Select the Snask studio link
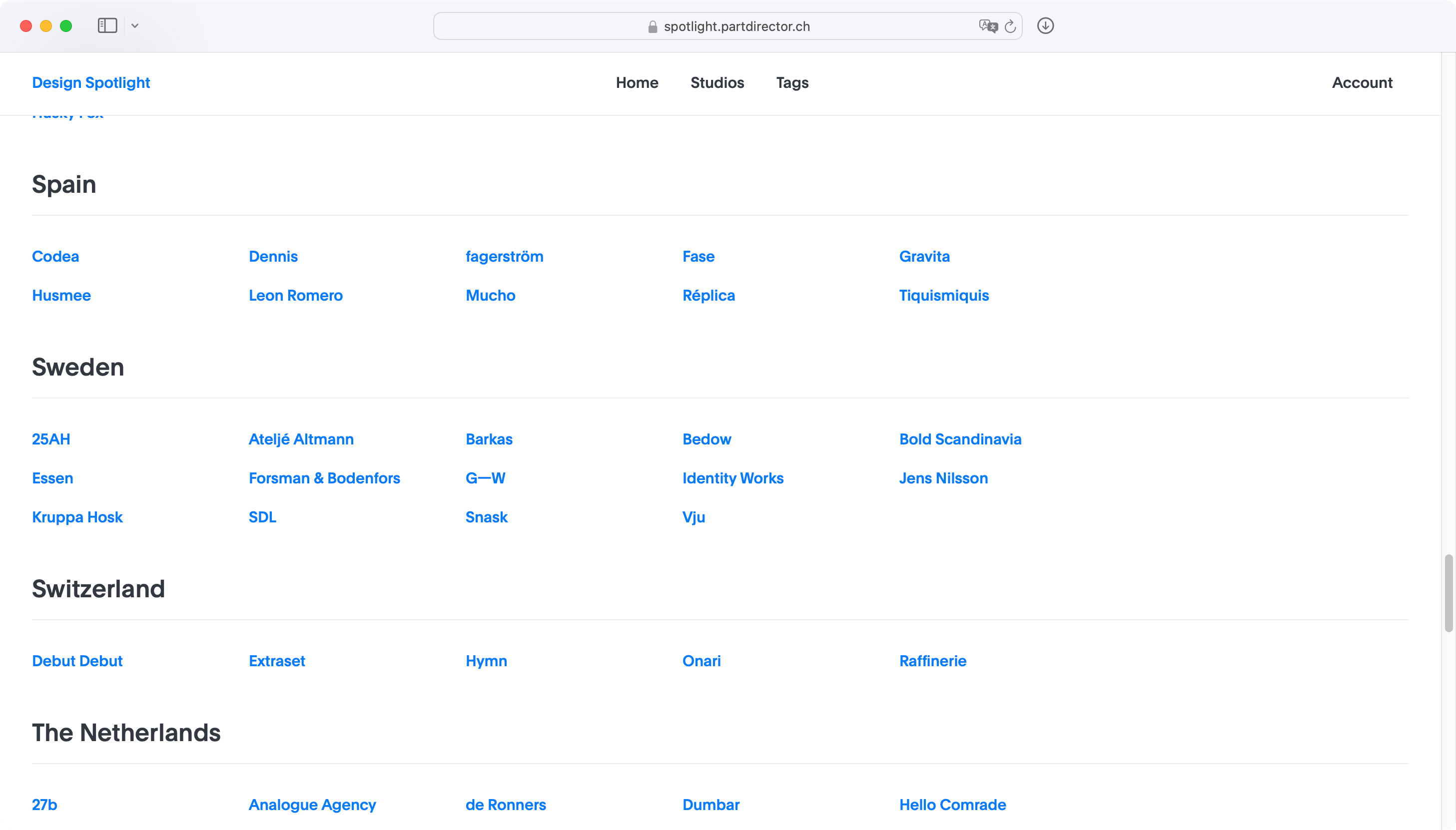This screenshot has height=830, width=1456. 487,516
